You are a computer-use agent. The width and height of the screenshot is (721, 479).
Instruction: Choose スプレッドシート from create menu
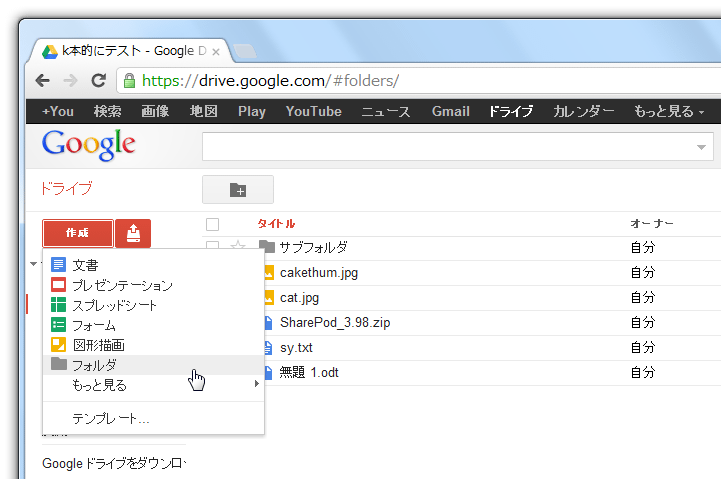click(154, 305)
